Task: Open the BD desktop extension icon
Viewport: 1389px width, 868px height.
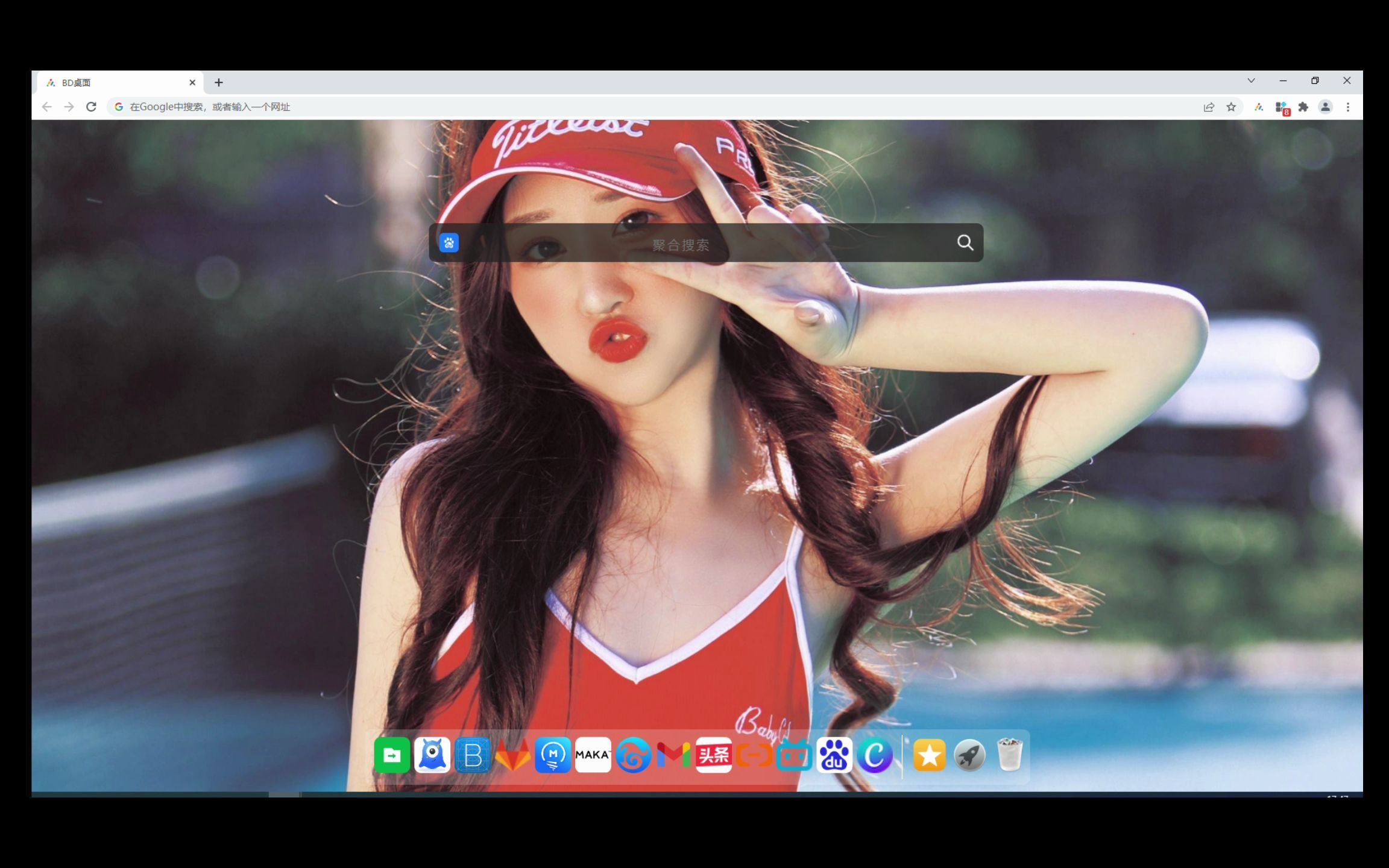Action: [1259, 107]
